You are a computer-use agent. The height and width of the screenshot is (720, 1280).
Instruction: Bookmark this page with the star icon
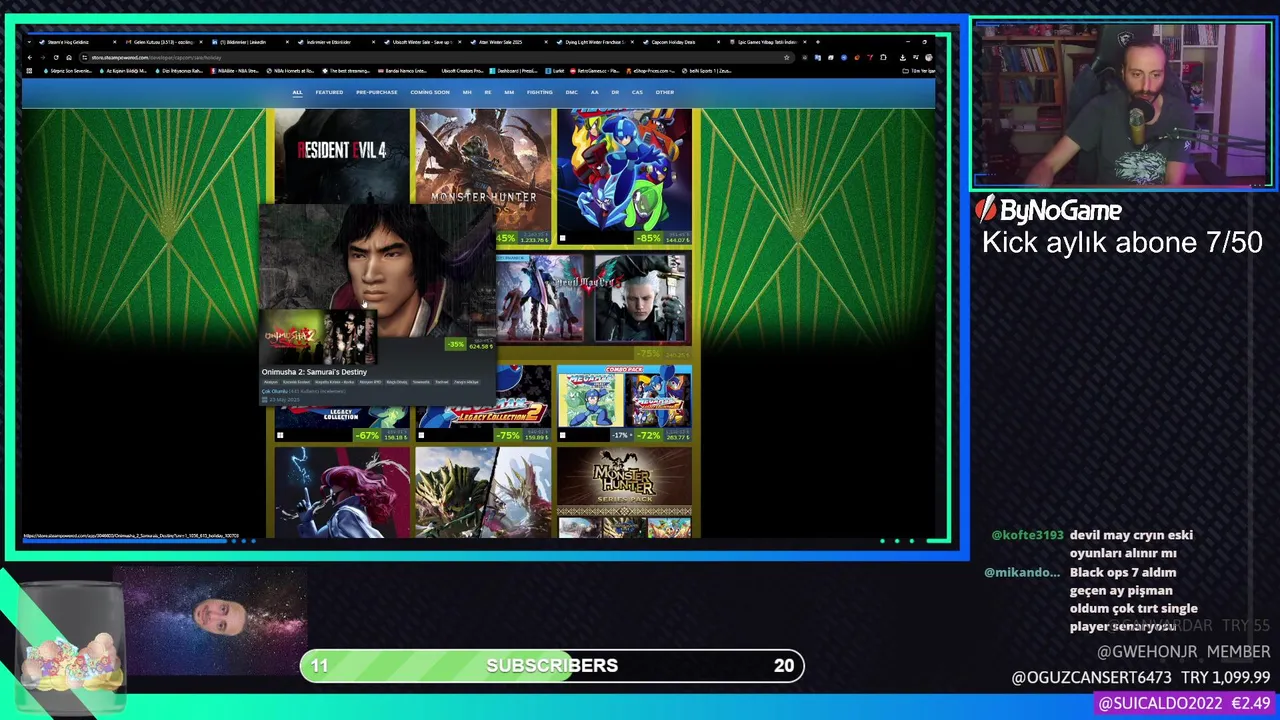(x=786, y=57)
